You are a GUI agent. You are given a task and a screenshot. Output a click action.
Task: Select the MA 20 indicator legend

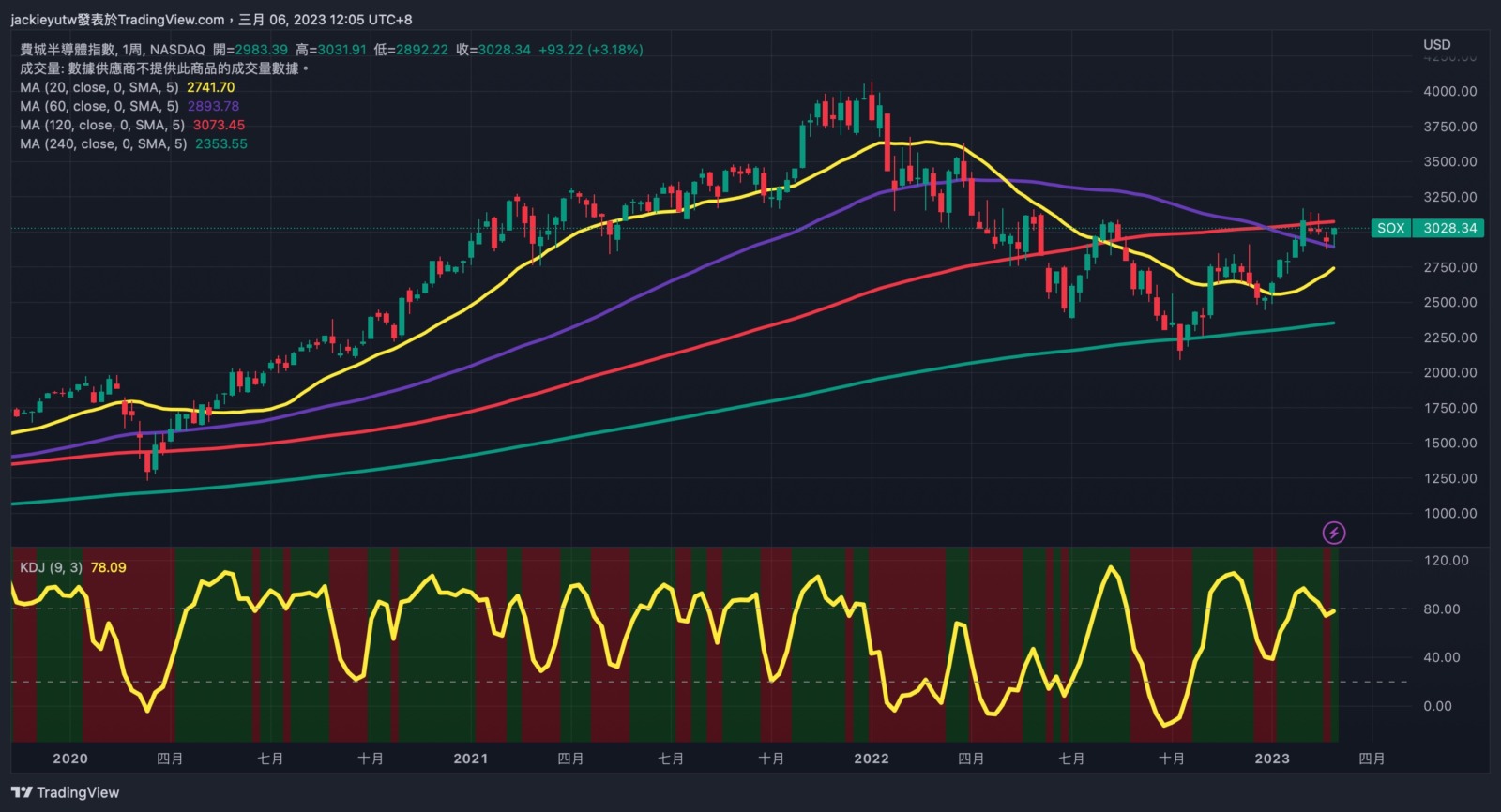pyautogui.click(x=99, y=87)
